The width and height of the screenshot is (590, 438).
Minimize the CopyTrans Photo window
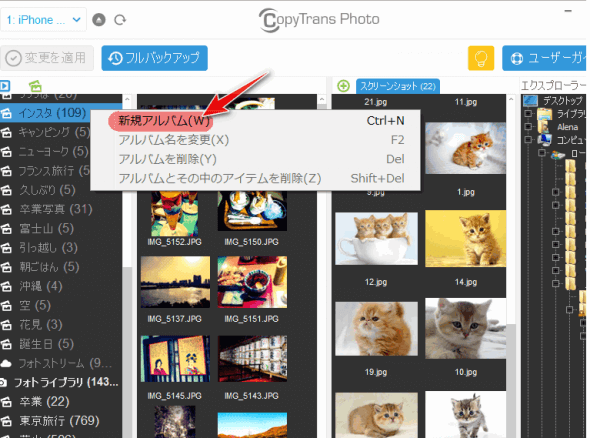[x=568, y=11]
